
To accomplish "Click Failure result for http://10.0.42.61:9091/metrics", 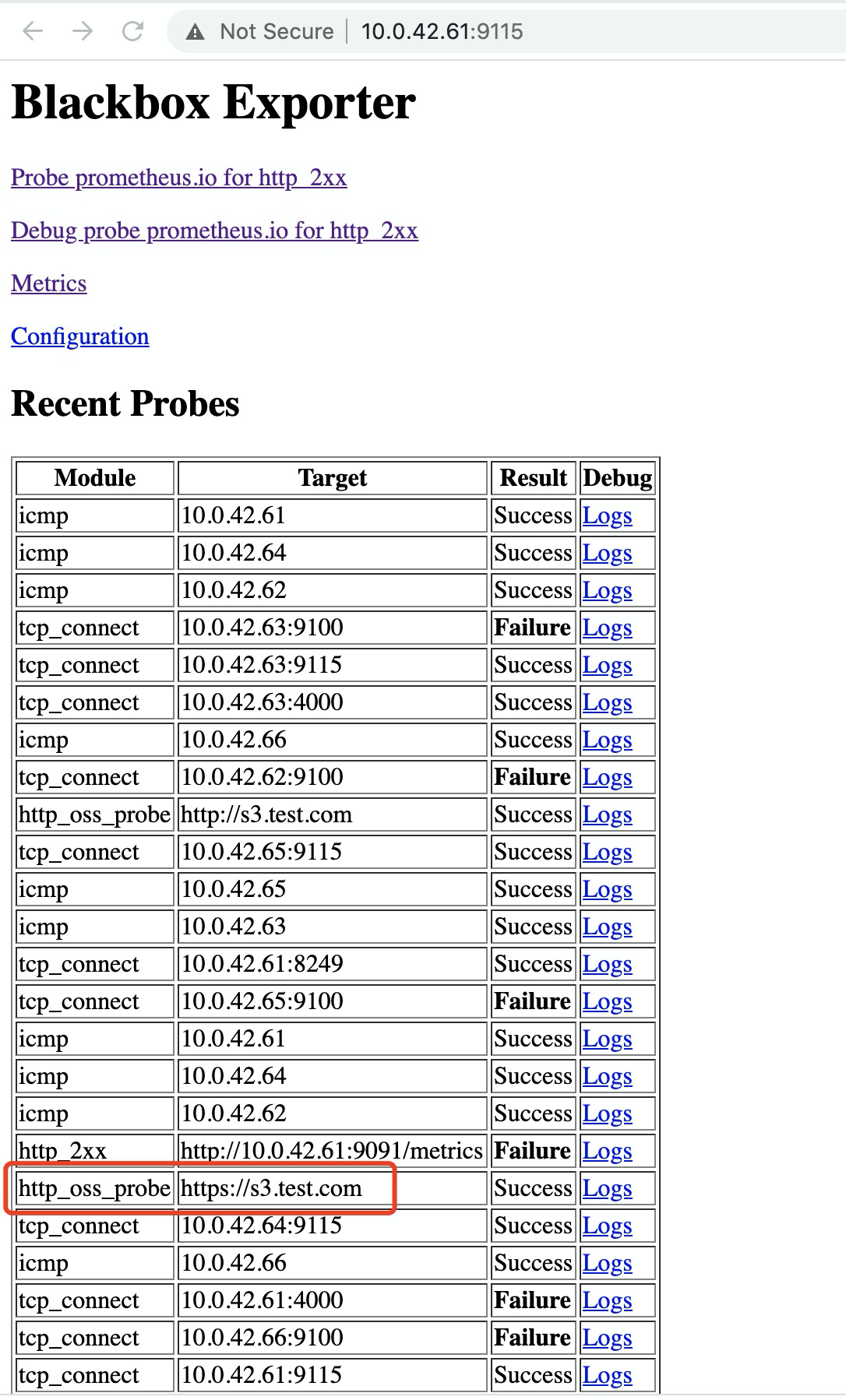I will click(x=534, y=1151).
